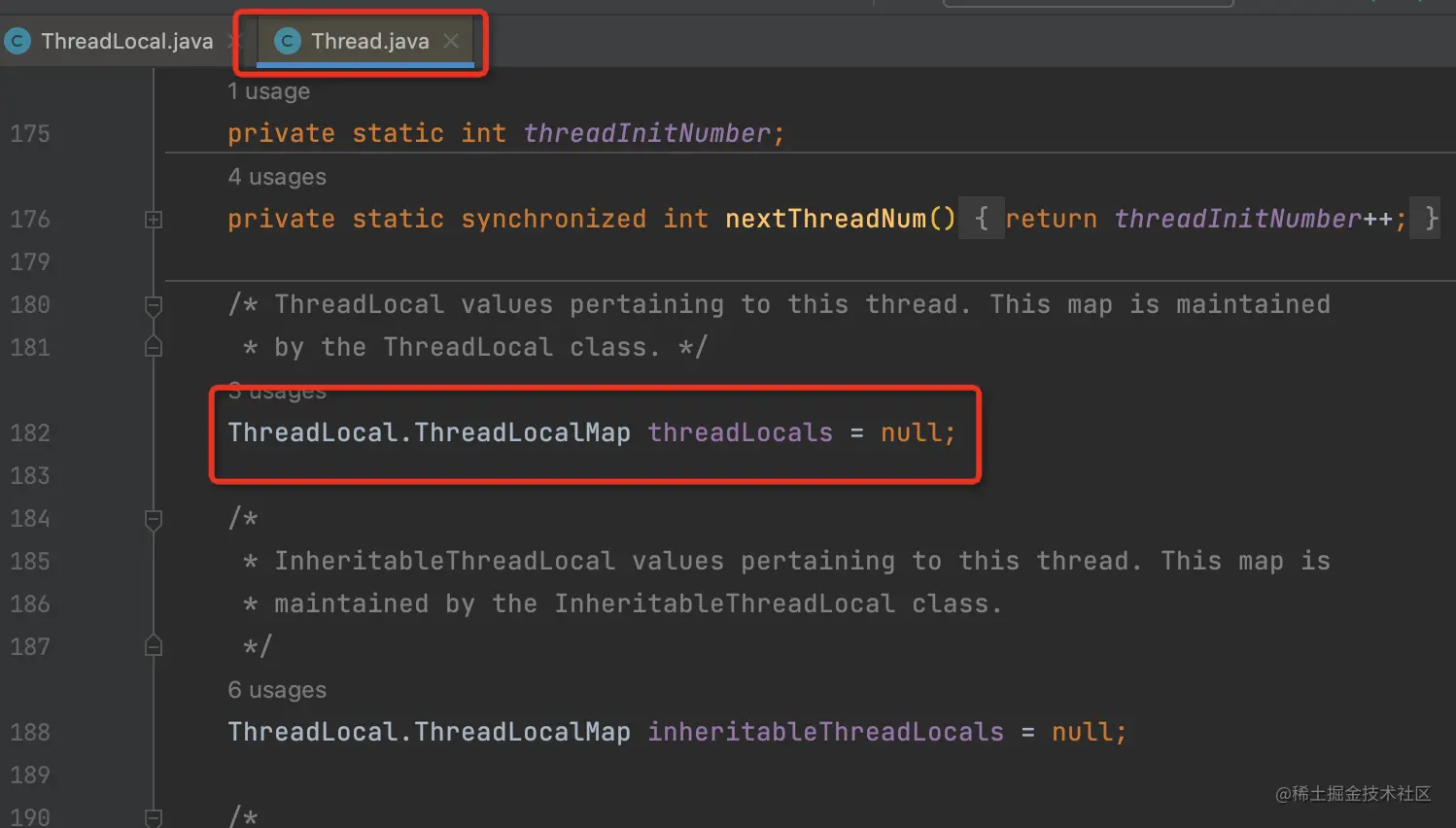Click the inheritableThreadLocals field name on line 188
1456x828 pixels.
tap(826, 732)
